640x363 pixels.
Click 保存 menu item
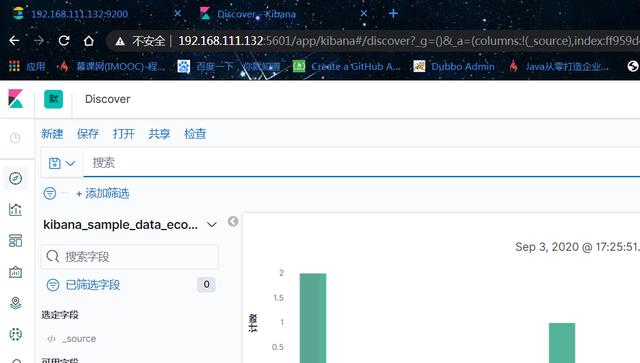(88, 134)
